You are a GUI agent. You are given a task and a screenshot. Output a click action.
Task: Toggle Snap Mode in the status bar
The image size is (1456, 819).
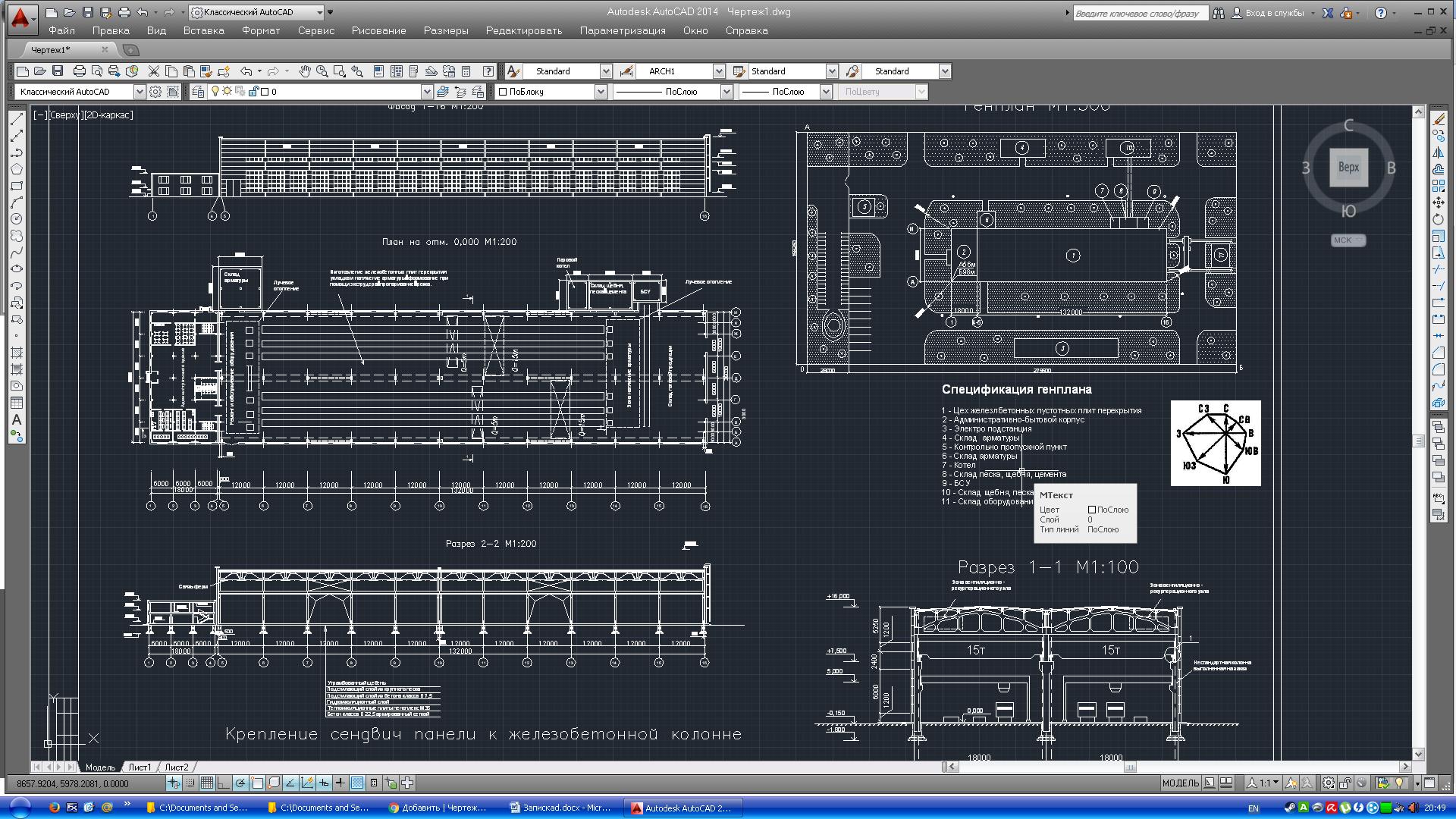pos(190,783)
